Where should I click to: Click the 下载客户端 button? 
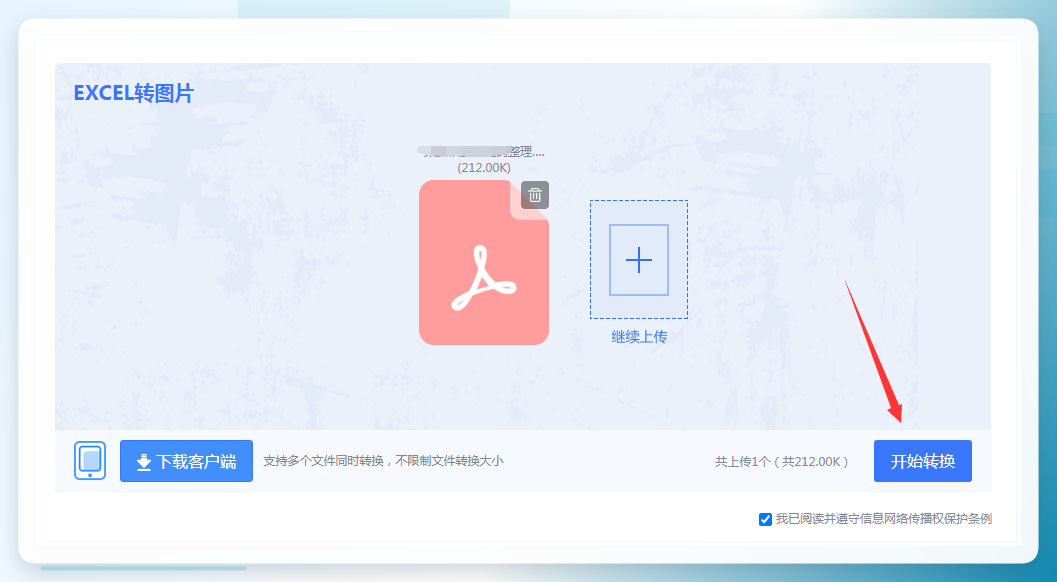click(186, 461)
